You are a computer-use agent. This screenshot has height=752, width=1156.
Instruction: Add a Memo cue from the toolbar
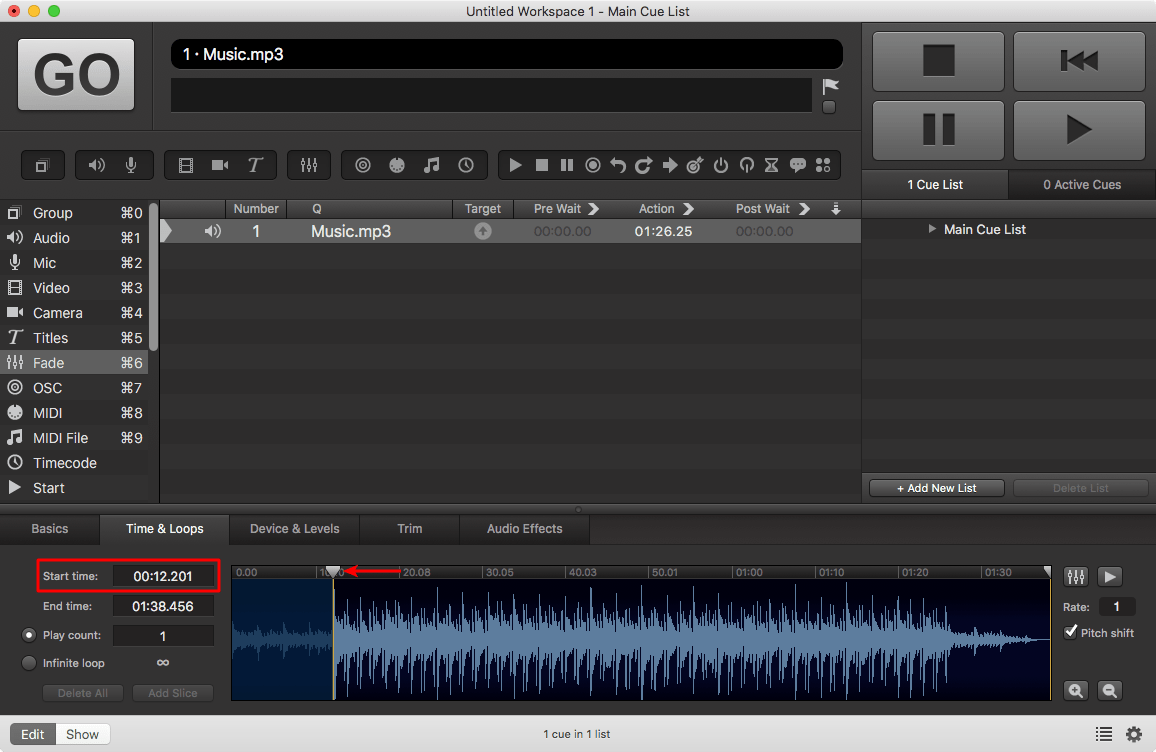[x=798, y=165]
